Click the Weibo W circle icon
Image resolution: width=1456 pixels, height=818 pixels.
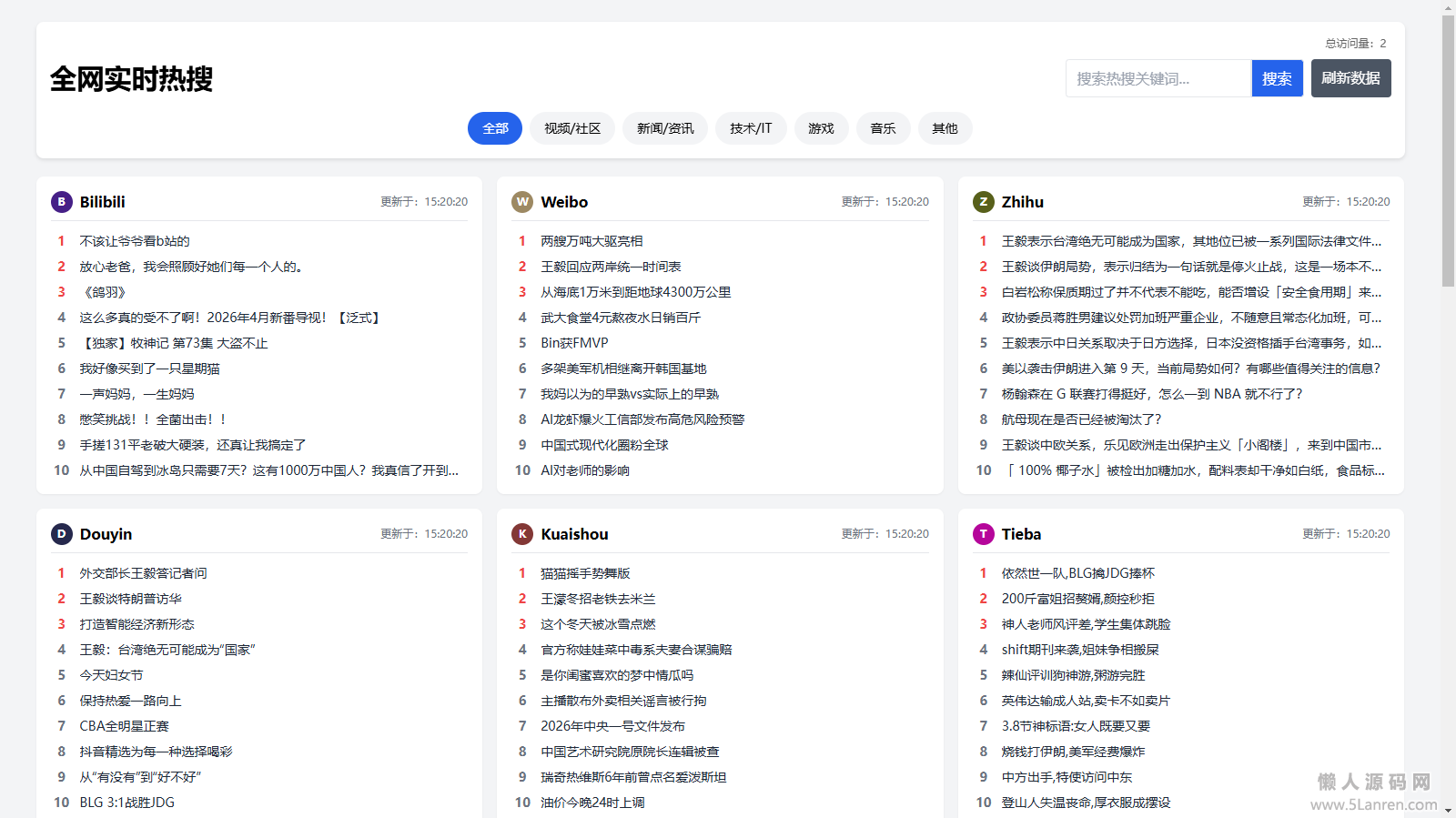point(522,202)
